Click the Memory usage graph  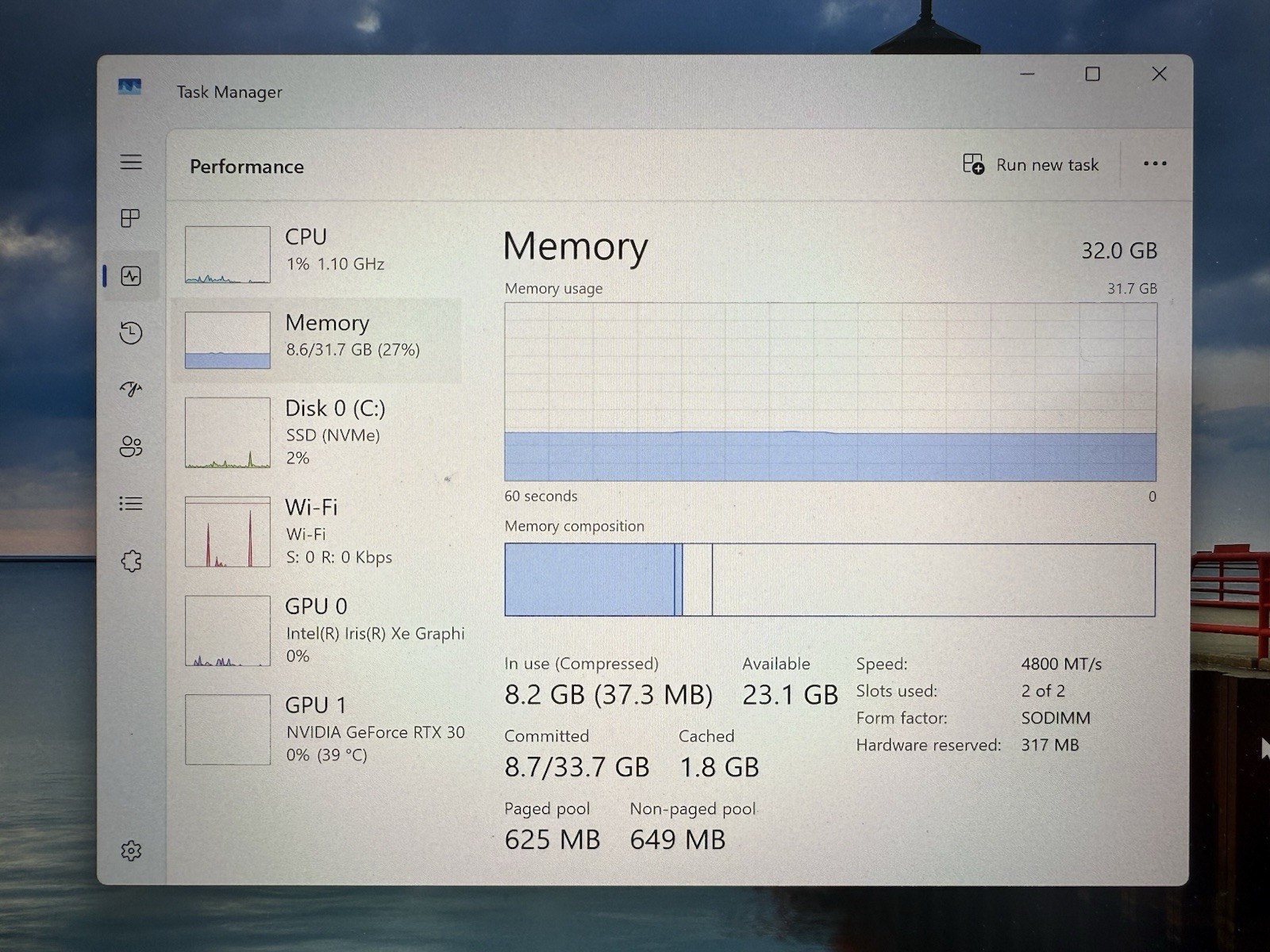pyautogui.click(x=830, y=392)
